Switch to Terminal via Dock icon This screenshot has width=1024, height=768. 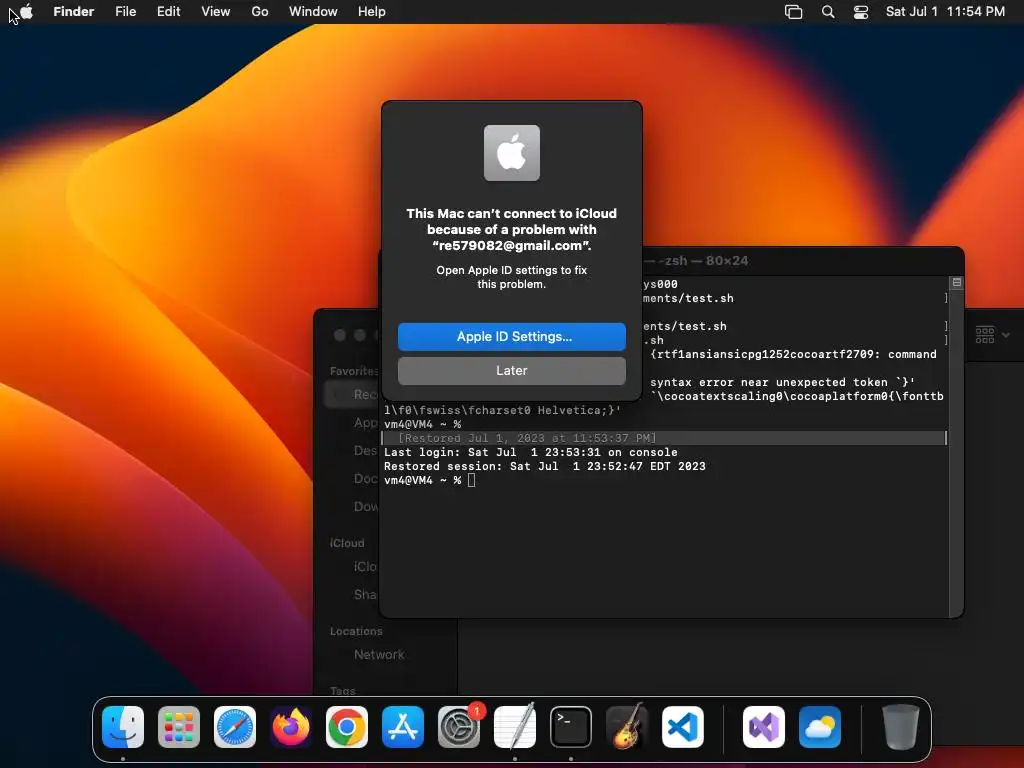(571, 727)
